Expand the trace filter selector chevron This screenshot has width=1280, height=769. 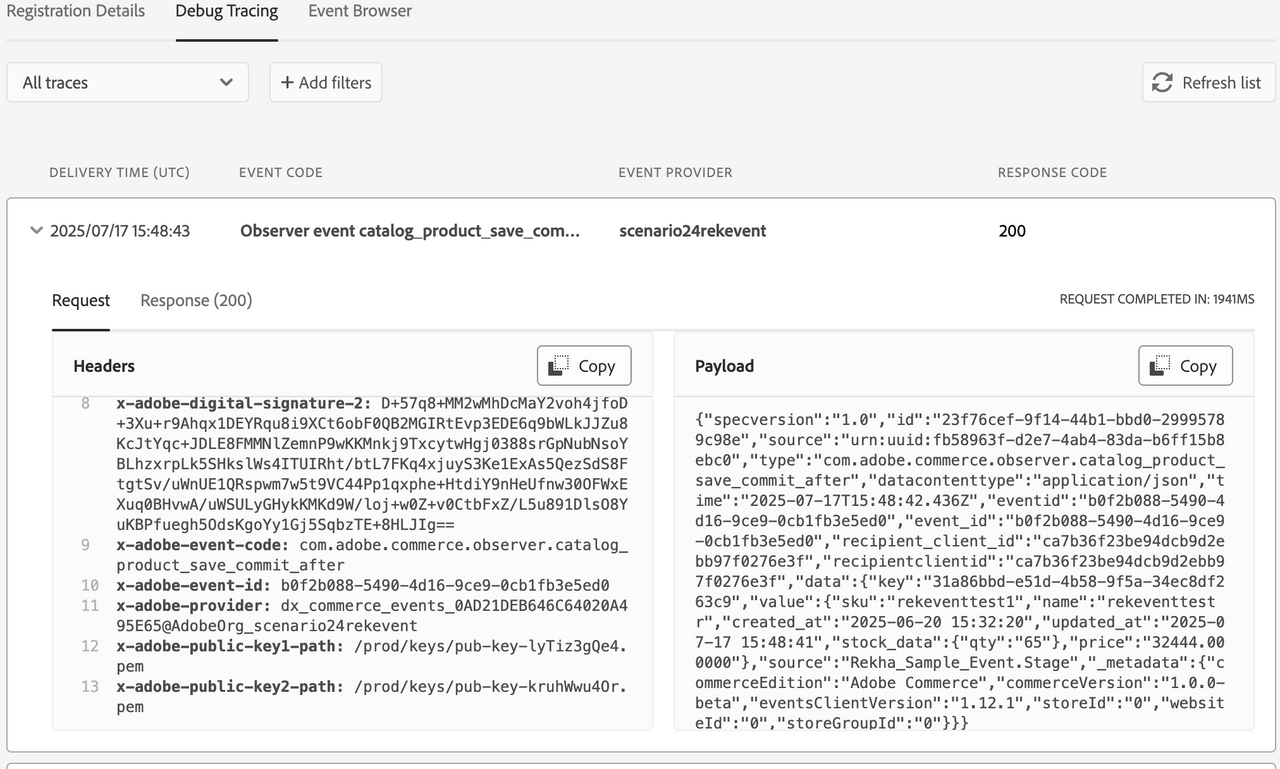[227, 82]
